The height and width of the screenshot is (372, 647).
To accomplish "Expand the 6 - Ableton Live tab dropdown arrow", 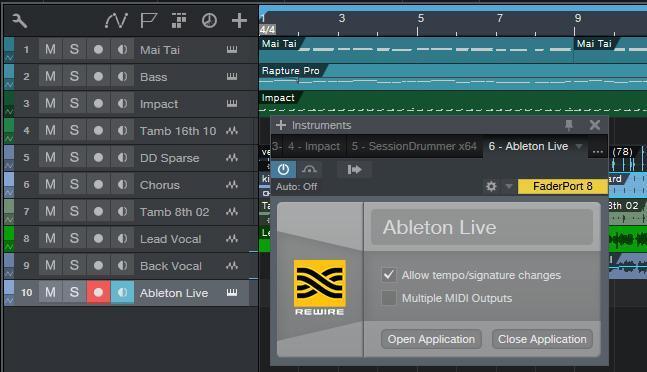I will click(x=579, y=146).
